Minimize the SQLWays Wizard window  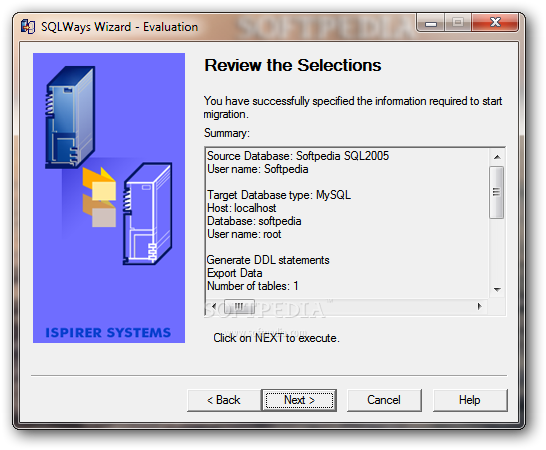(430, 22)
